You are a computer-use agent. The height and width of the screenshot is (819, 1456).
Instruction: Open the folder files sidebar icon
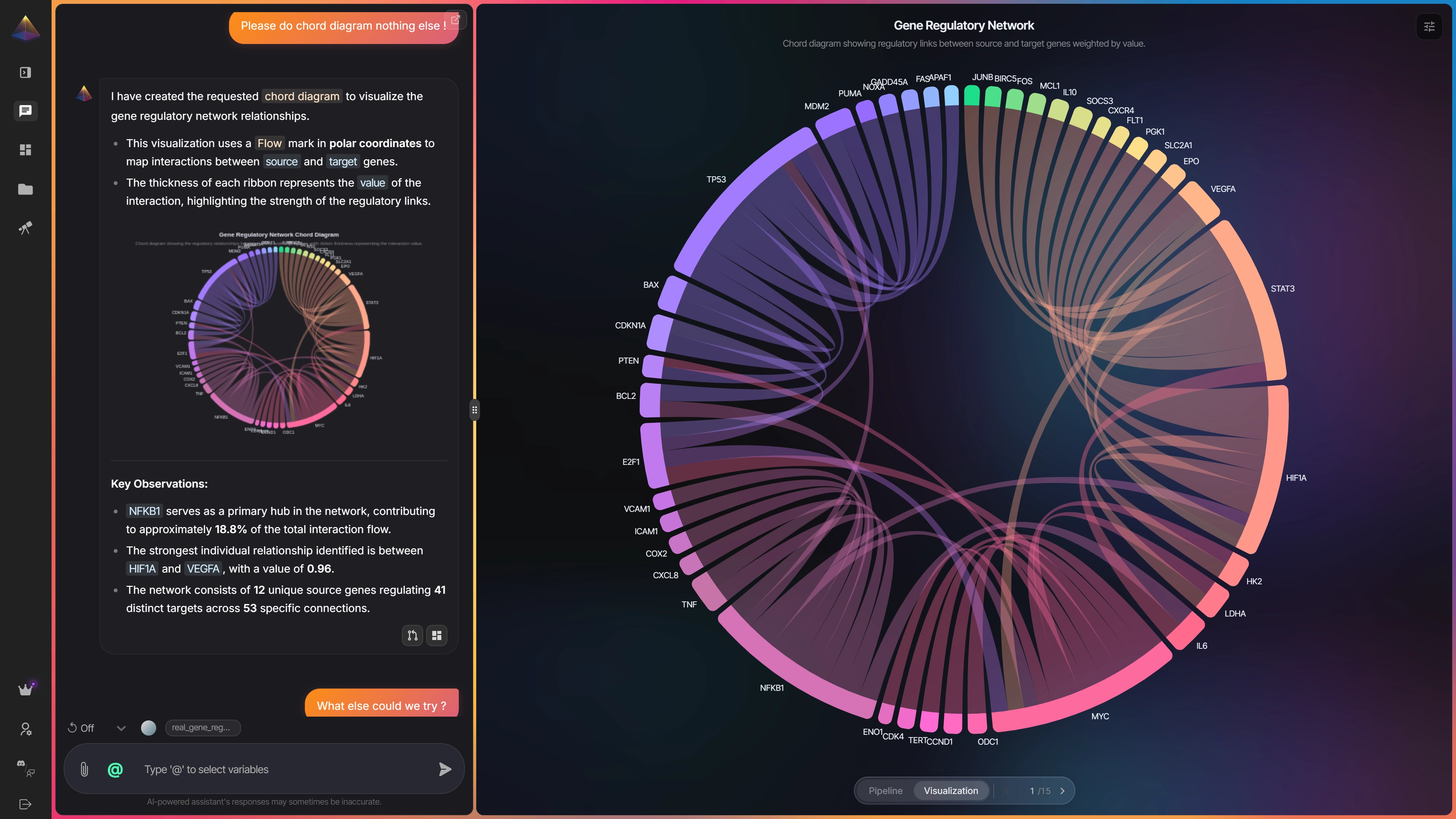point(25,189)
